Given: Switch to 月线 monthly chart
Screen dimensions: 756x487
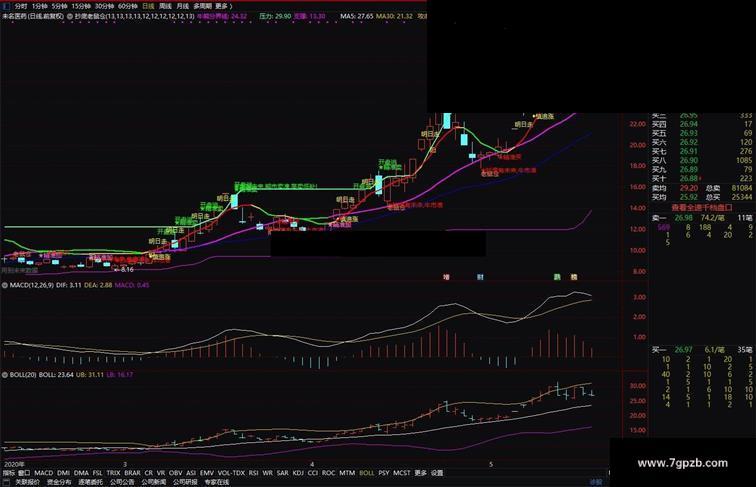Looking at the screenshot, I should click(x=183, y=6).
